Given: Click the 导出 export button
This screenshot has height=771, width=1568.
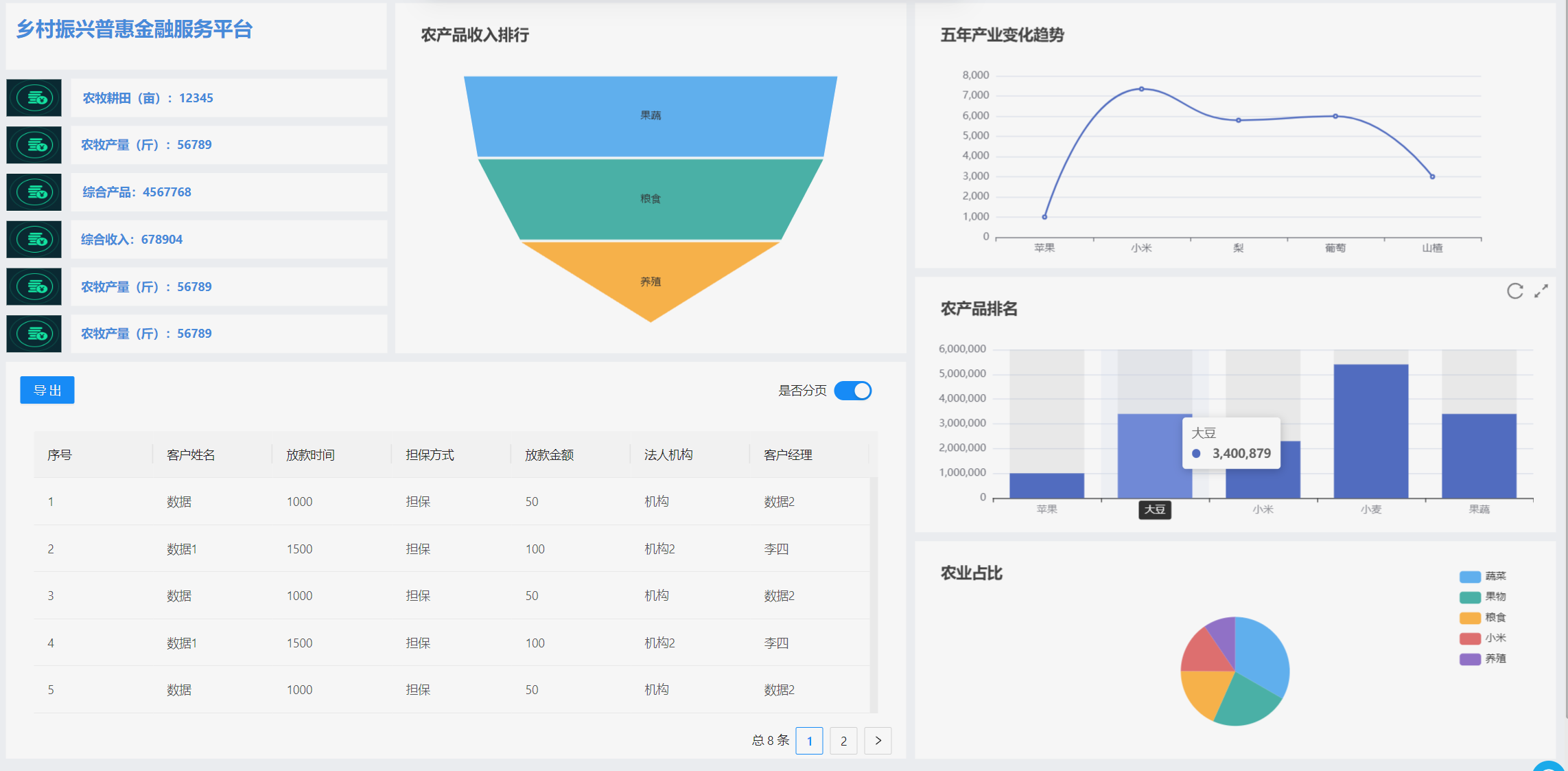Looking at the screenshot, I should click(x=47, y=390).
